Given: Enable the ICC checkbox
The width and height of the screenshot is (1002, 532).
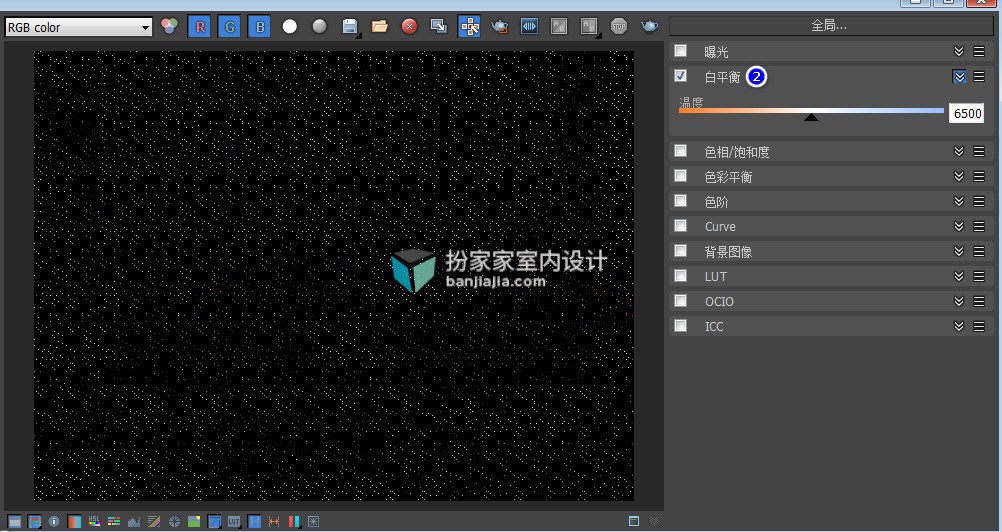Looking at the screenshot, I should (x=681, y=326).
